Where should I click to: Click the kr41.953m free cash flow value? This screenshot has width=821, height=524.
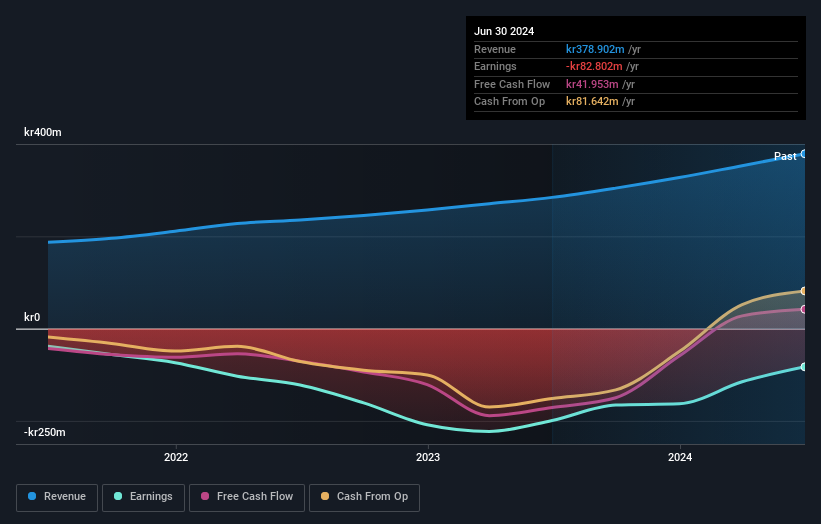(x=592, y=84)
